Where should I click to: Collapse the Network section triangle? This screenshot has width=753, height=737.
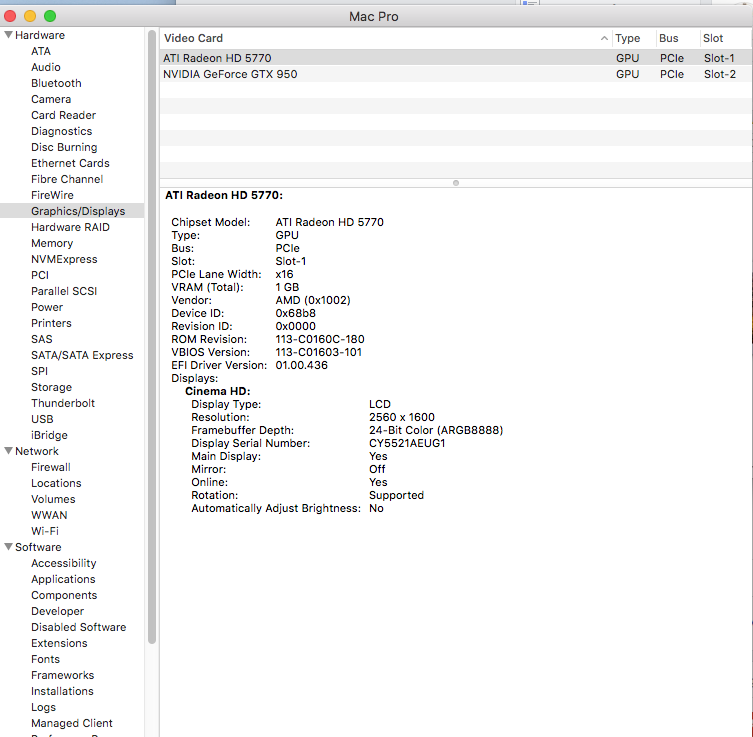coord(8,451)
